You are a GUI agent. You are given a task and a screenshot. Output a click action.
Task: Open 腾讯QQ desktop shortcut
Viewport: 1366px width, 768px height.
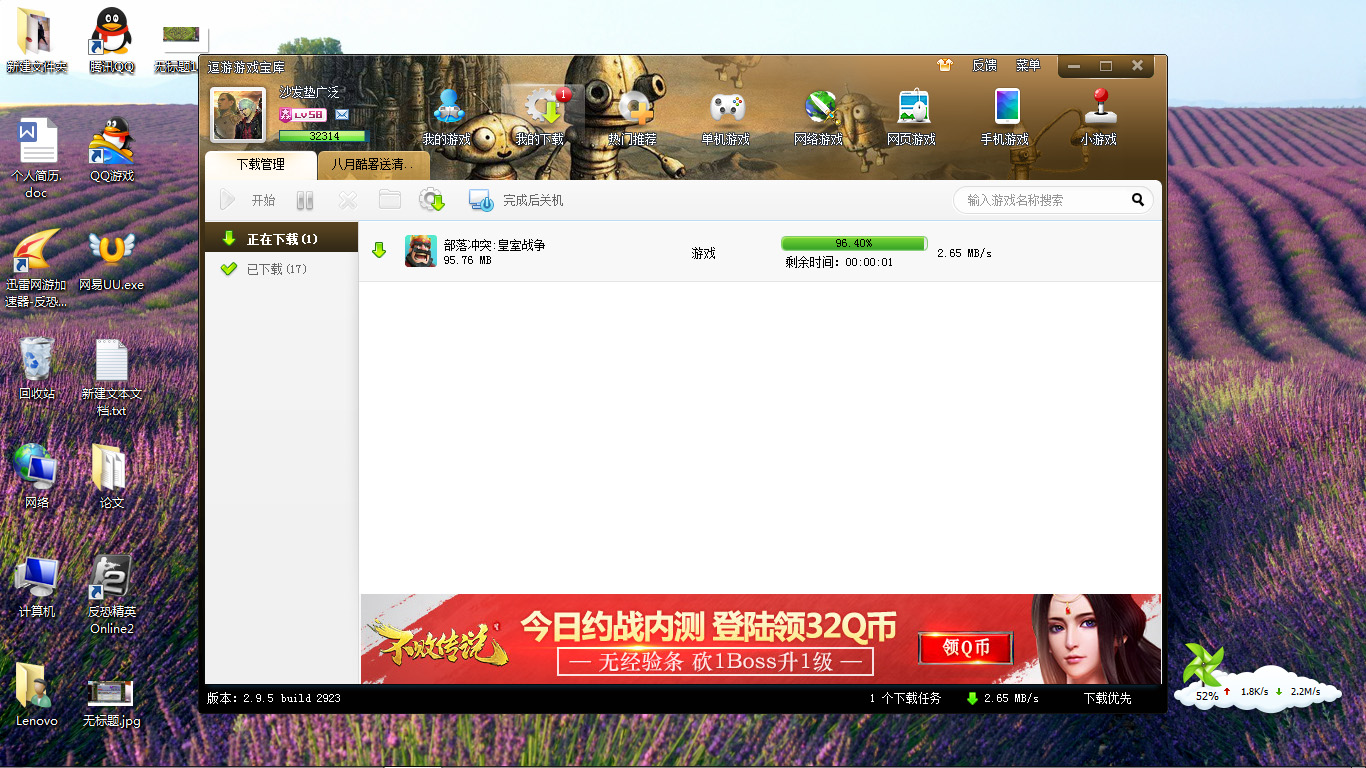point(111,41)
